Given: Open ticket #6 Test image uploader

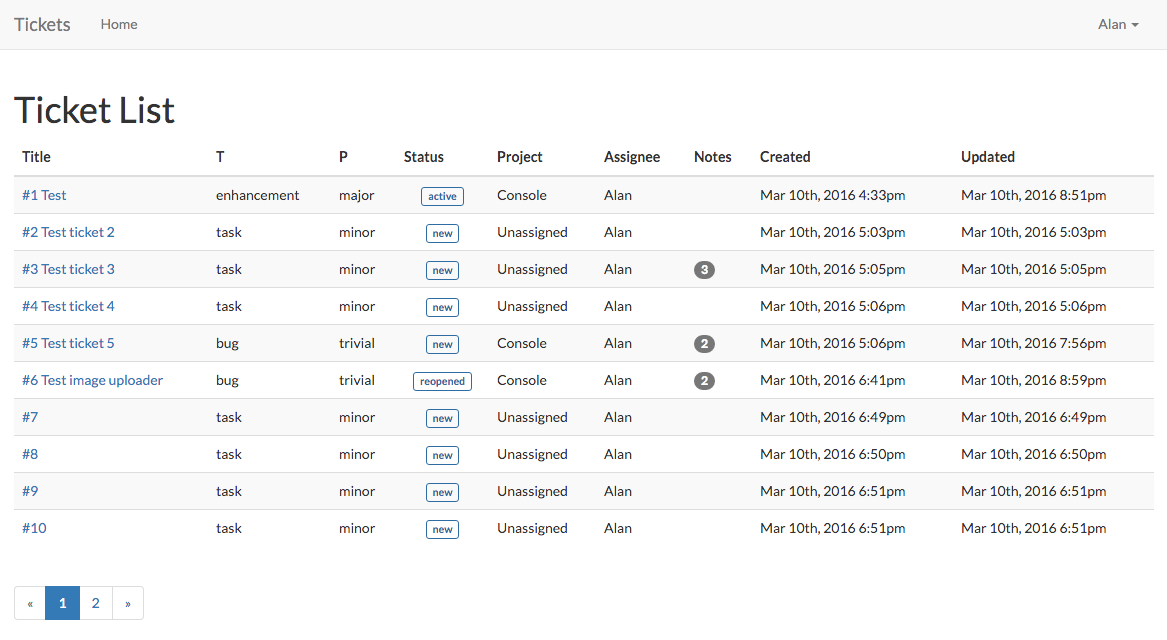Looking at the screenshot, I should [x=92, y=380].
